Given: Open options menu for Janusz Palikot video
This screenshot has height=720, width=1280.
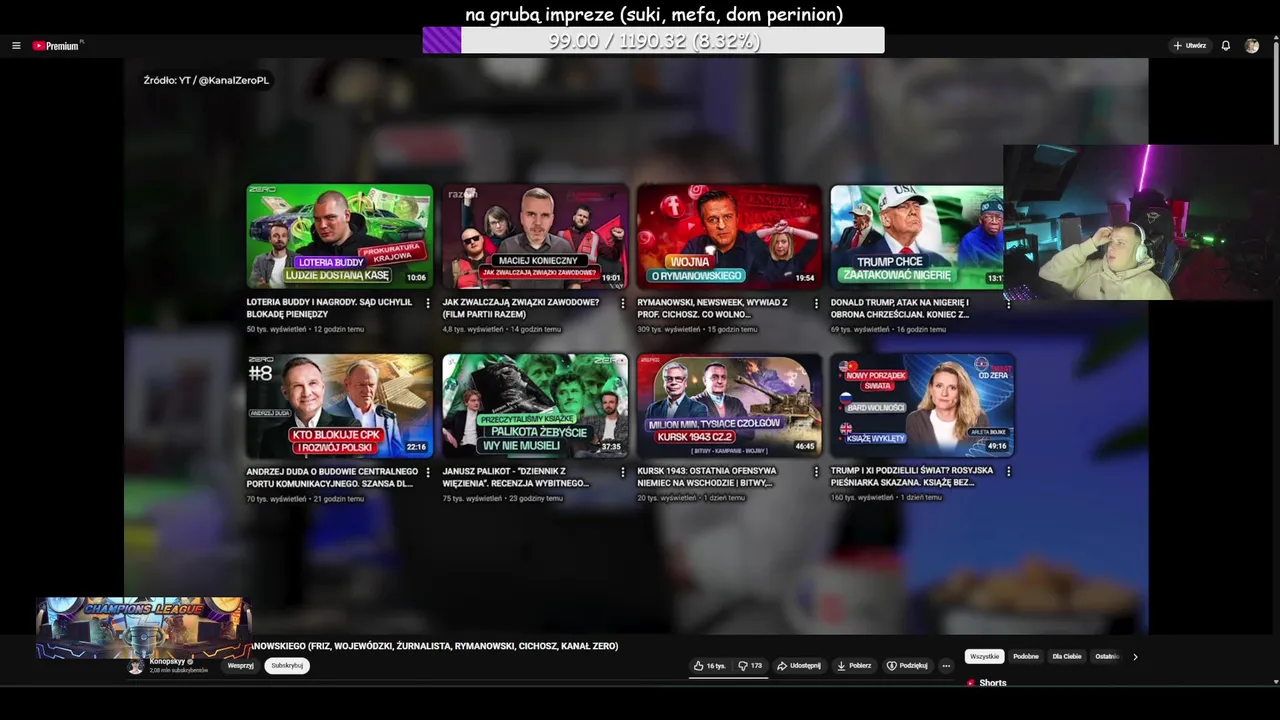Looking at the screenshot, I should pyautogui.click(x=622, y=472).
